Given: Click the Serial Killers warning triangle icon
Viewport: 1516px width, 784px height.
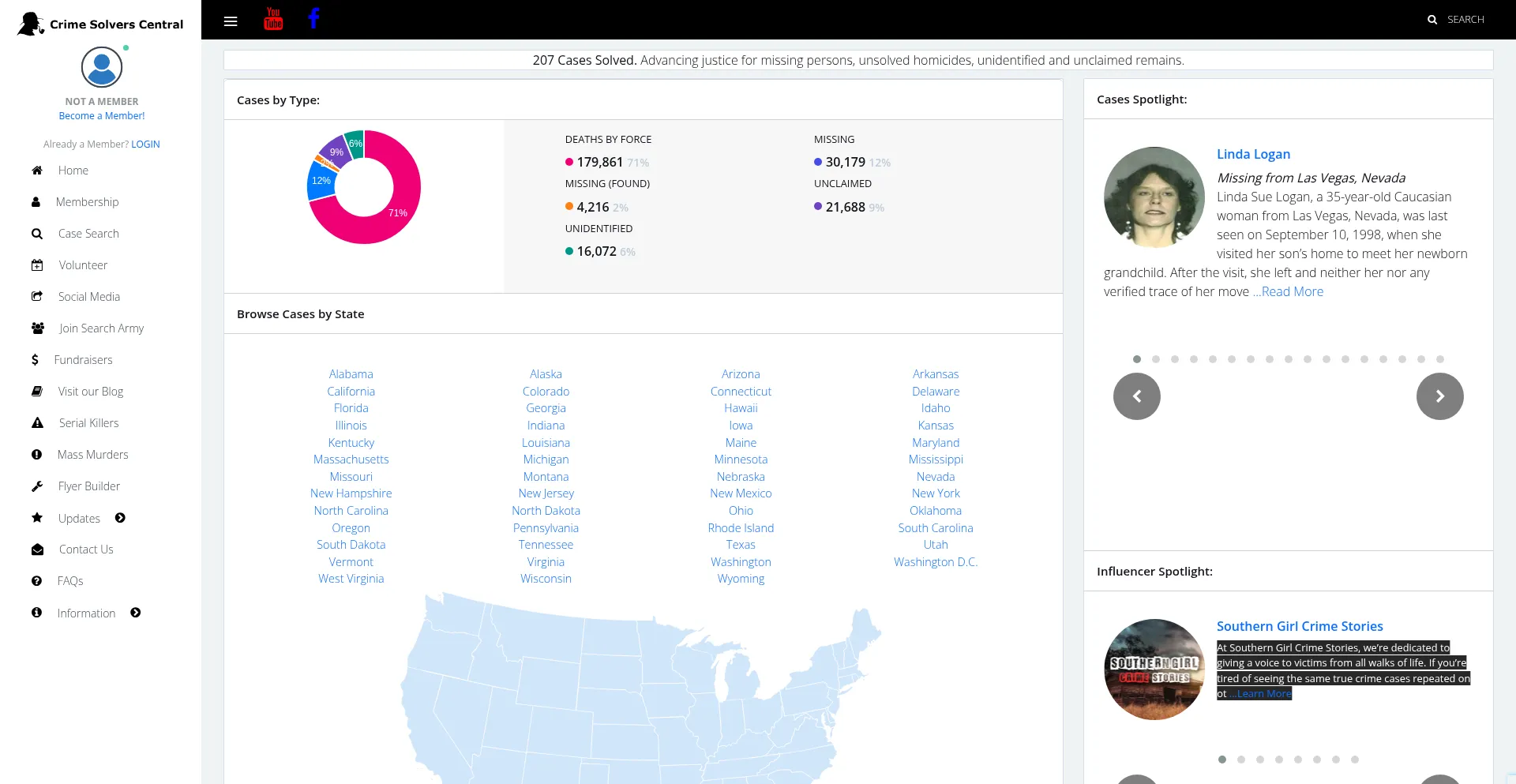Looking at the screenshot, I should click(37, 423).
